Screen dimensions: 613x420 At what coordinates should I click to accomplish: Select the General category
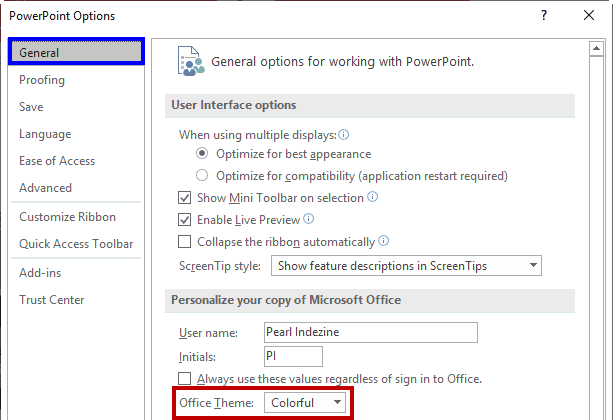point(76,52)
